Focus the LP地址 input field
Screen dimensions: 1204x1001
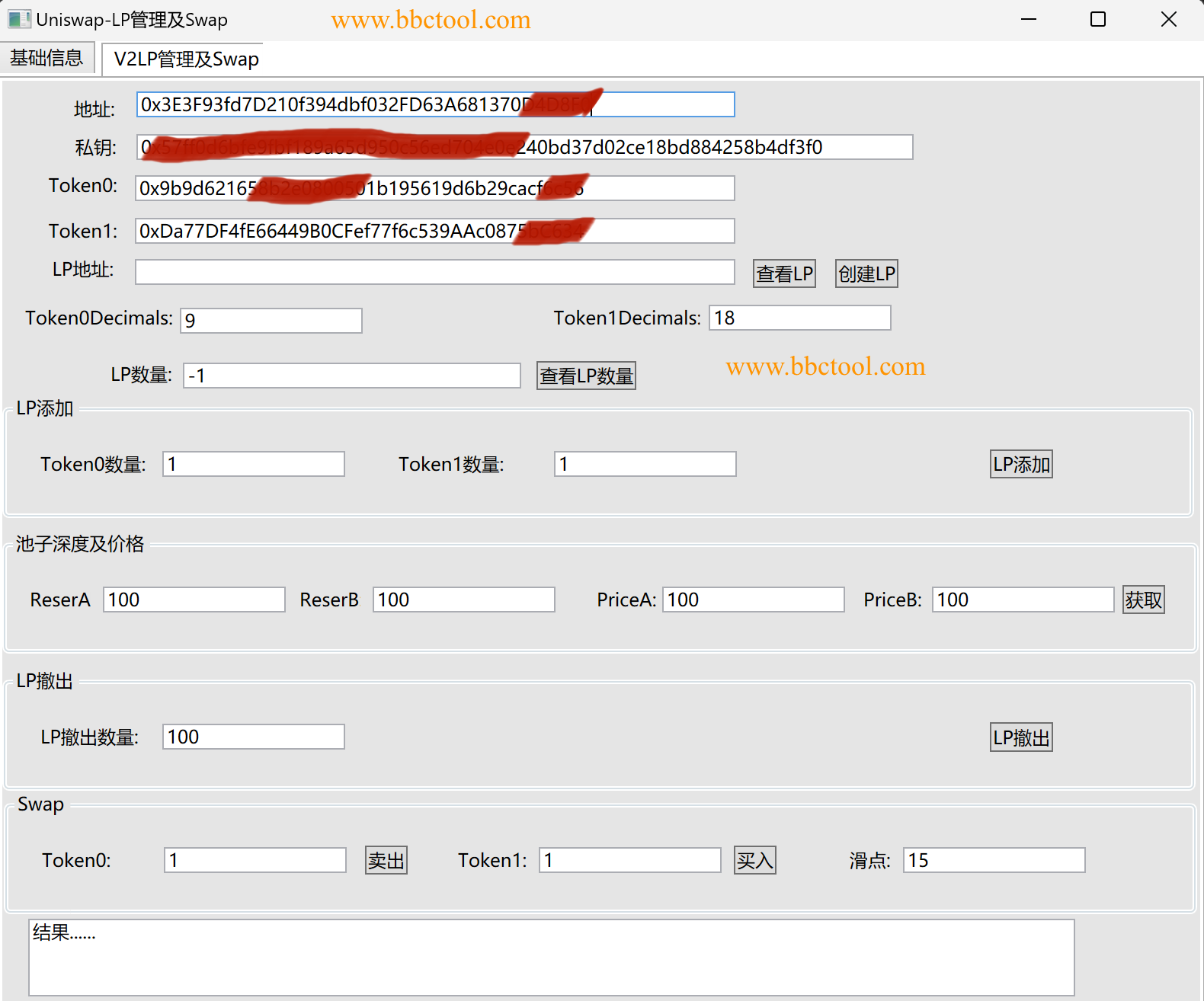(x=434, y=272)
